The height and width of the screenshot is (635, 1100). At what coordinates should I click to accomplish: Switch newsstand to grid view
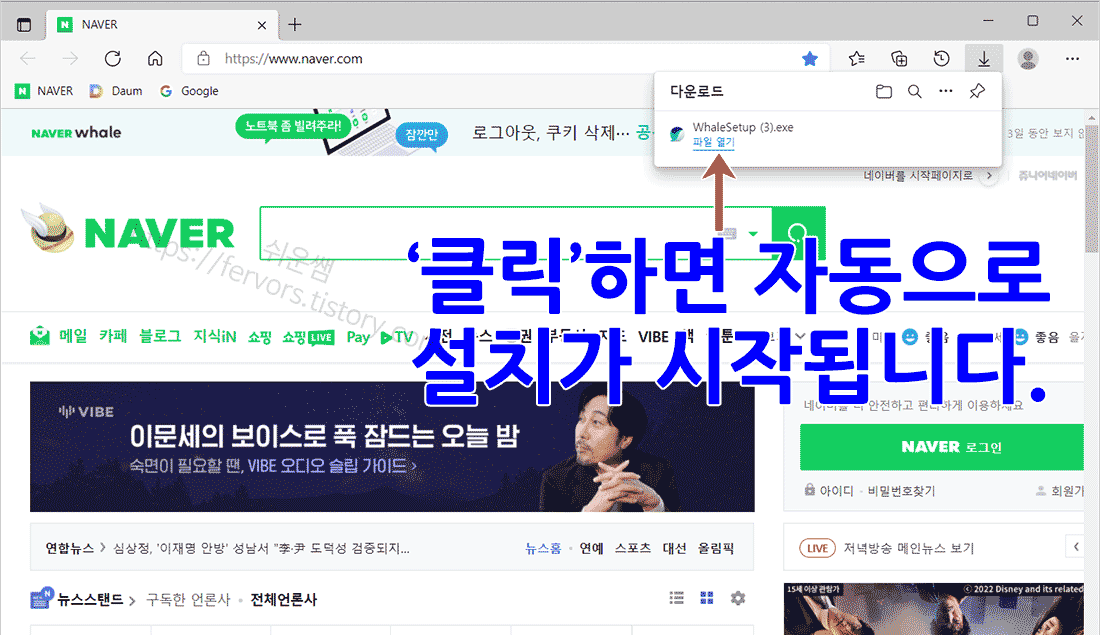[707, 598]
